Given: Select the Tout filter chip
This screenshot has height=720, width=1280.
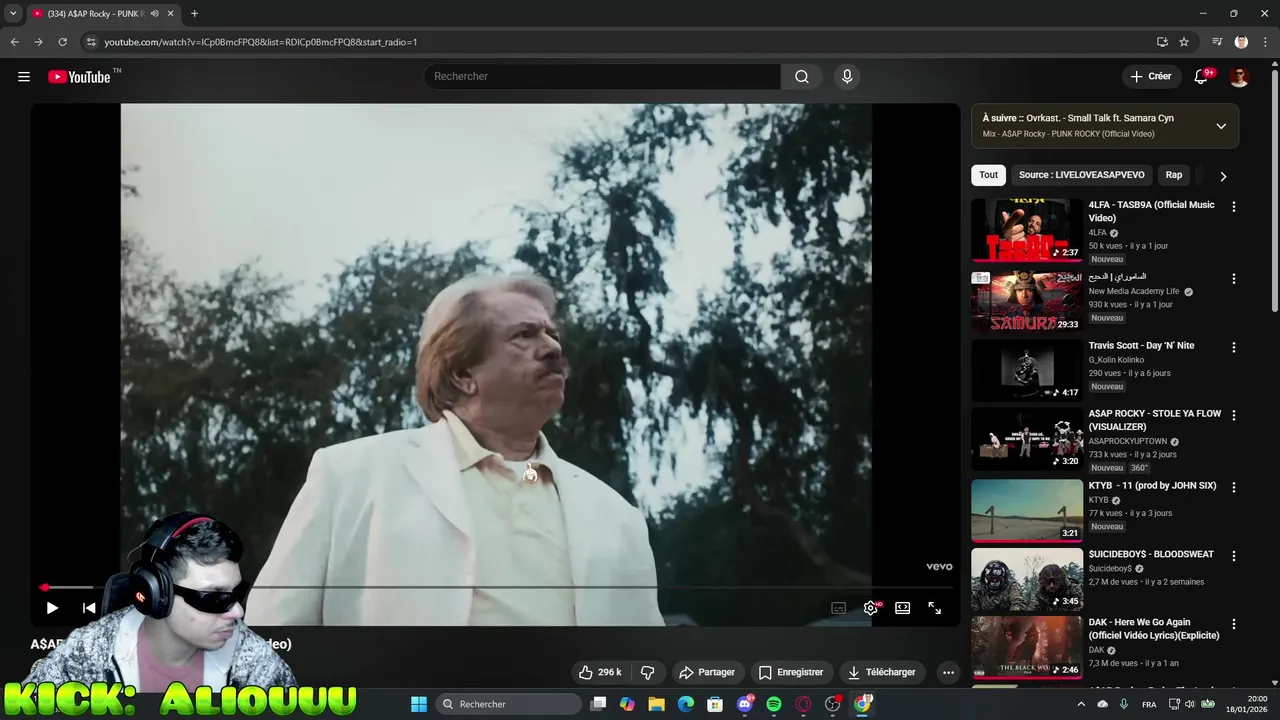Looking at the screenshot, I should point(988,175).
